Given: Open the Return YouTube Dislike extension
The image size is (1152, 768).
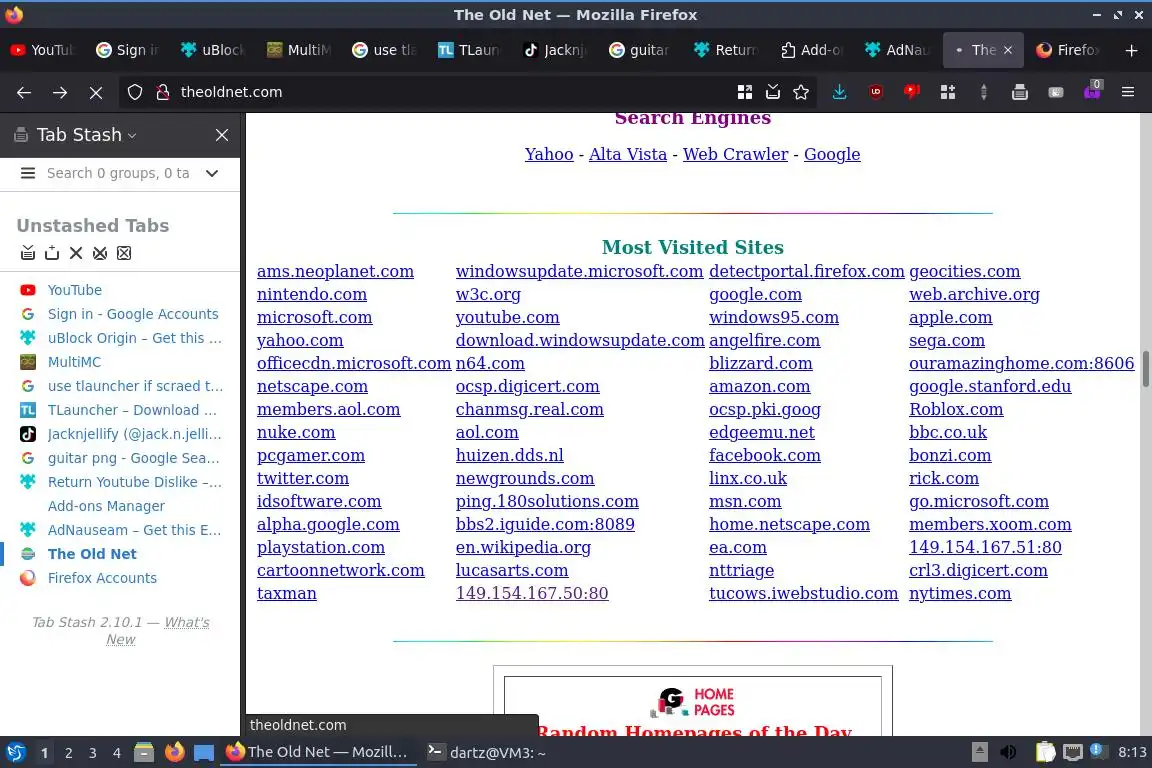Looking at the screenshot, I should 911,92.
